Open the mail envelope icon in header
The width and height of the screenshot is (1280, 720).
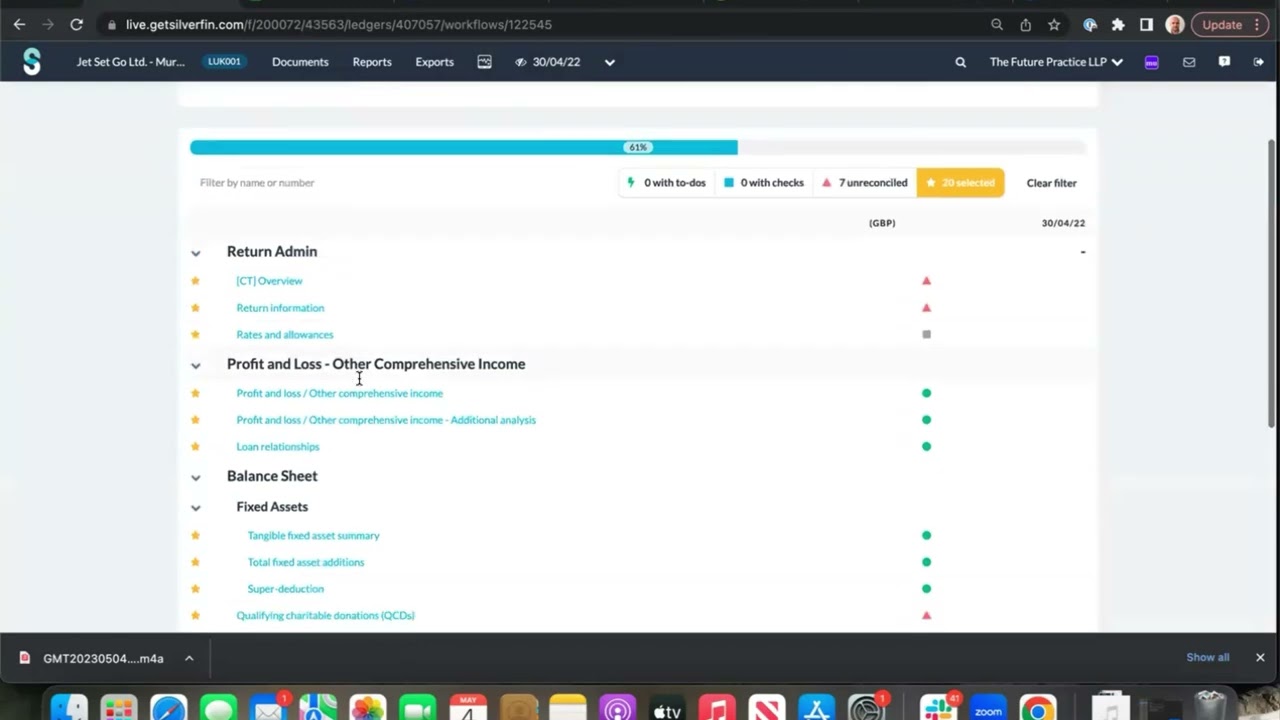[1189, 62]
